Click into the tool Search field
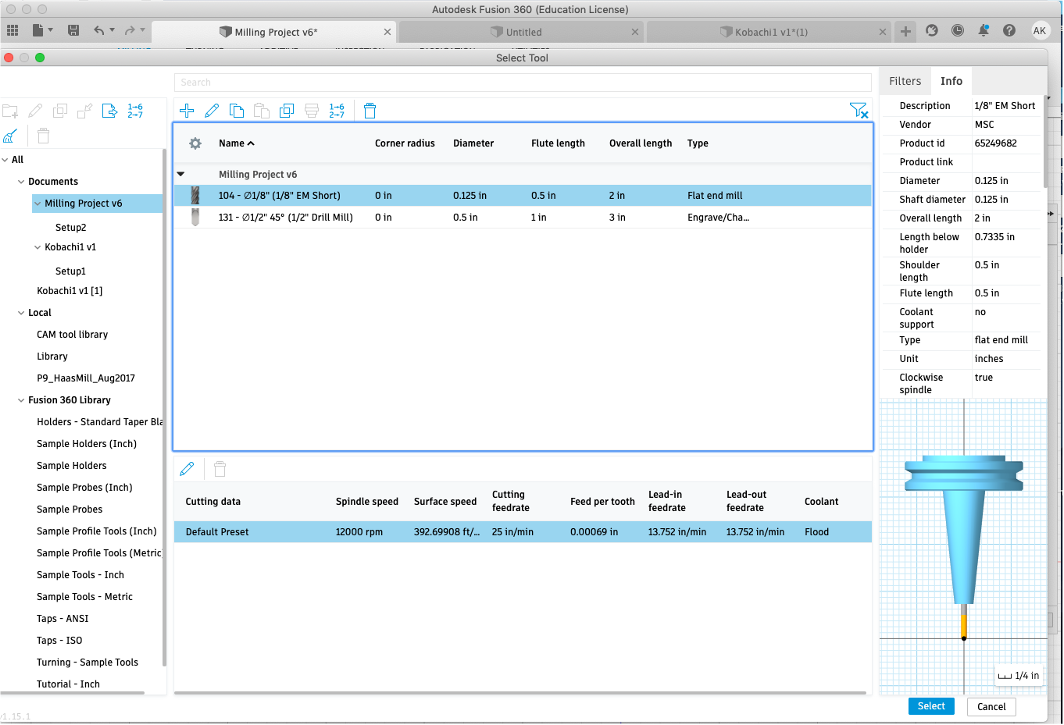The height and width of the screenshot is (725, 1064). (x=522, y=82)
